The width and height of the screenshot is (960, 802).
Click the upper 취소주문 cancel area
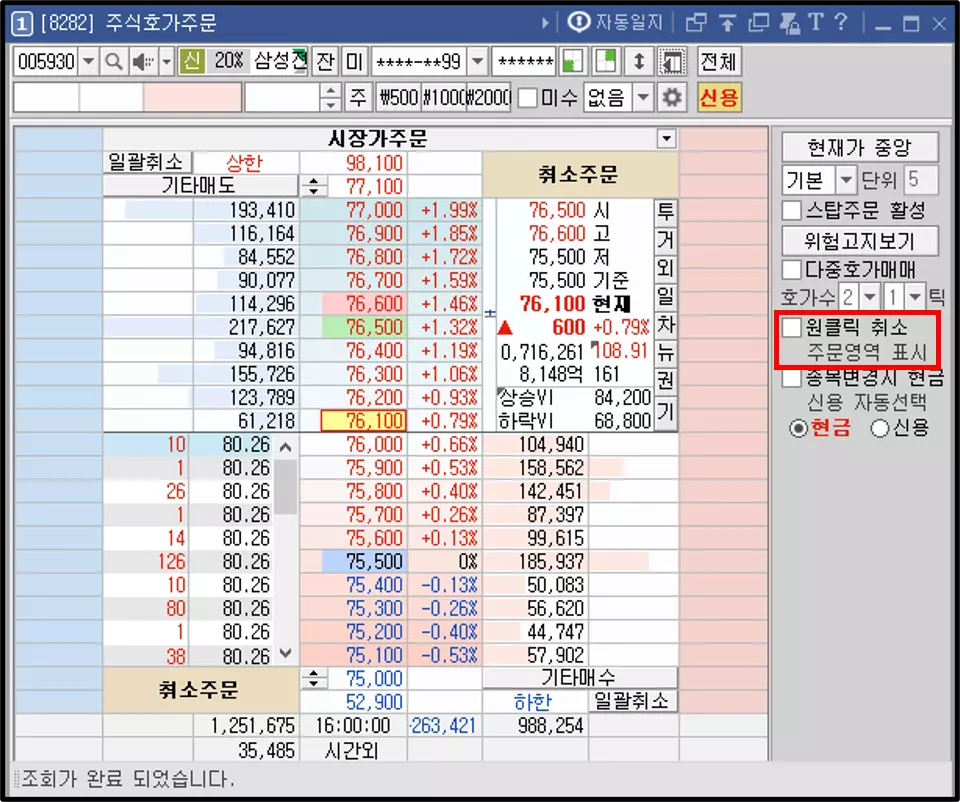click(x=580, y=175)
